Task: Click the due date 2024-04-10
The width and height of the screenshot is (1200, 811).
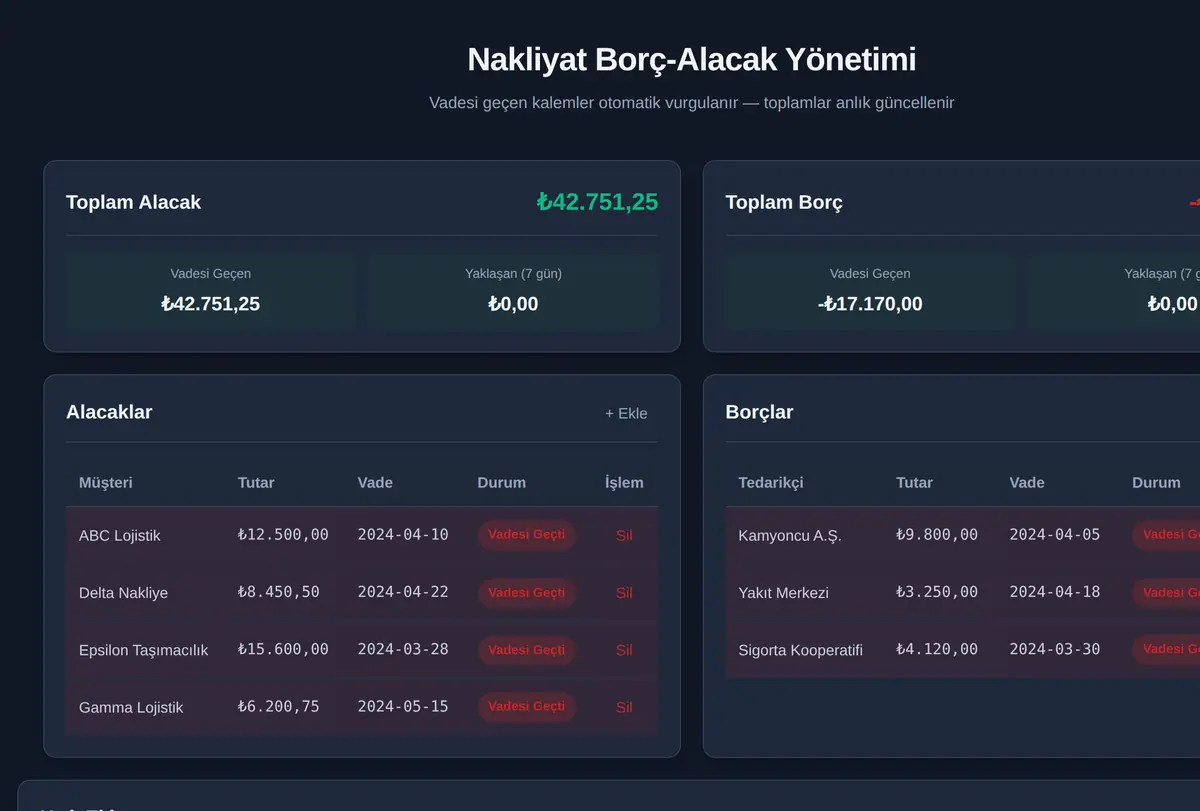Action: click(403, 535)
